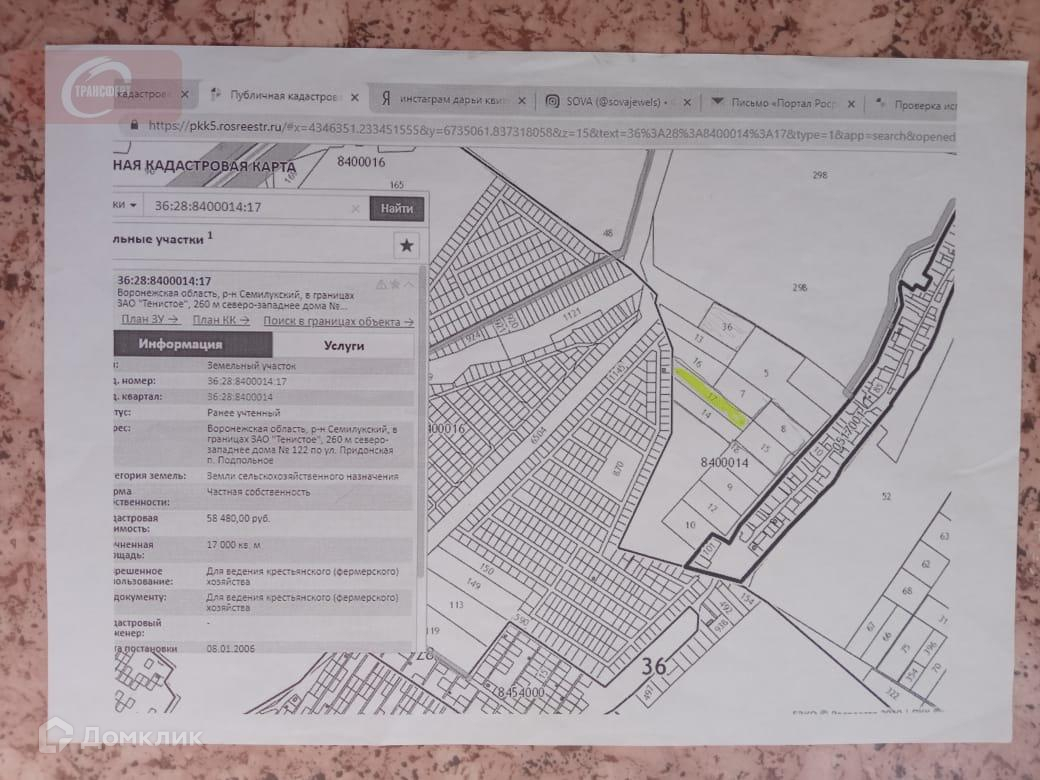Clear the cadastral number search field
Viewport: 1040px width, 780px height.
pyautogui.click(x=356, y=209)
